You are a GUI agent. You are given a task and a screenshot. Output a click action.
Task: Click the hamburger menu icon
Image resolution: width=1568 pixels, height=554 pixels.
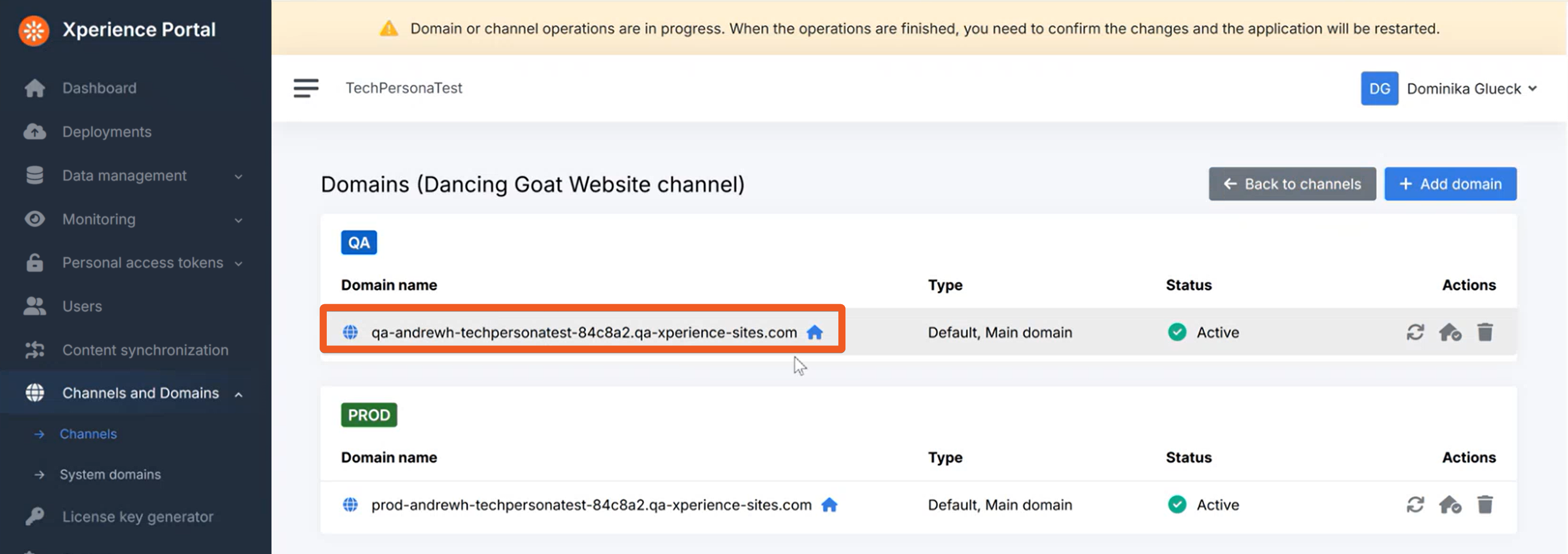(305, 88)
